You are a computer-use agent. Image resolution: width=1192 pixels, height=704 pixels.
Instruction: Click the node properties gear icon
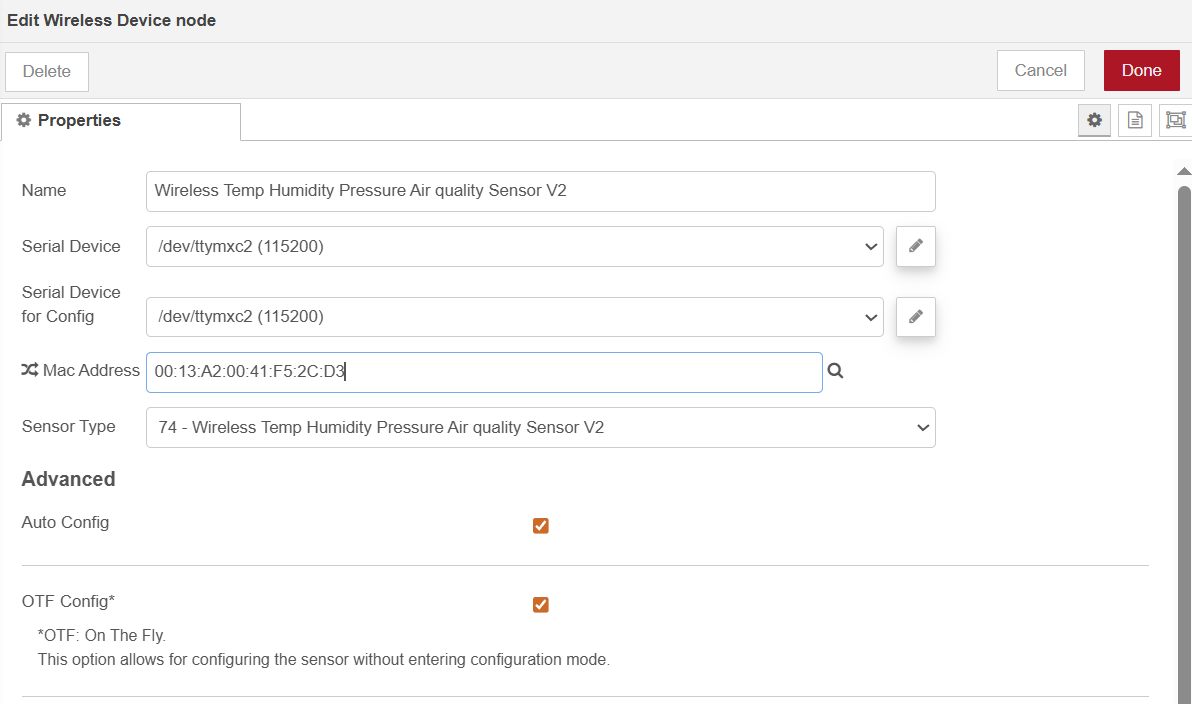pos(1094,120)
